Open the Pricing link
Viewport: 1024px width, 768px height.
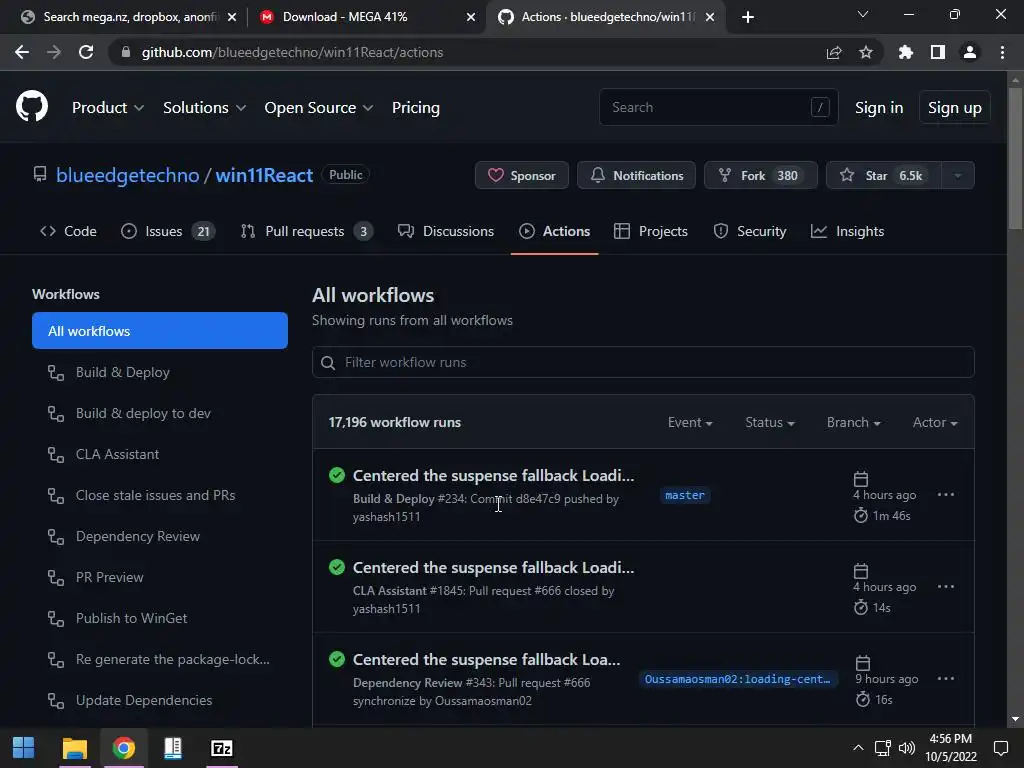pos(415,108)
